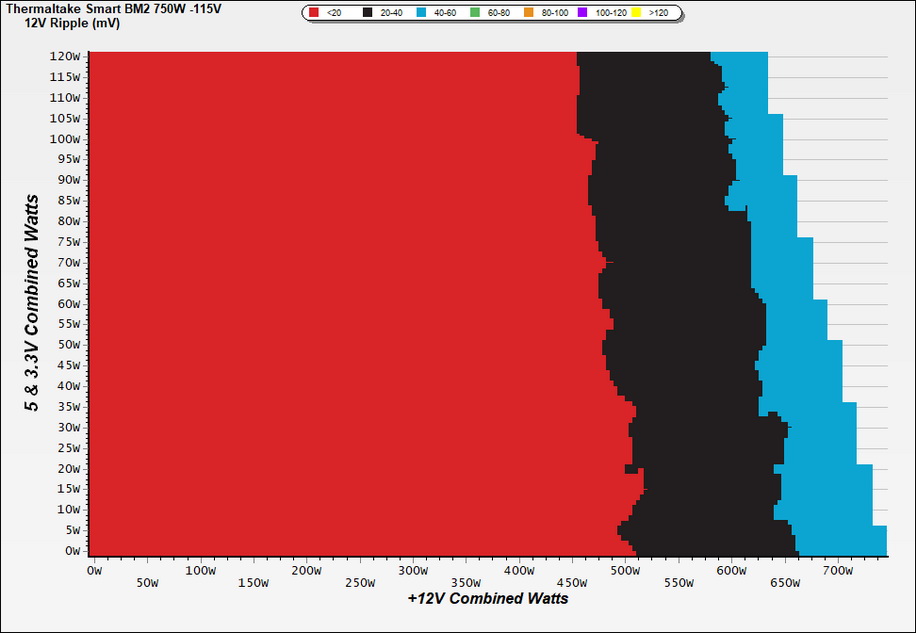Screen dimensions: 916x633
Task: Click the '100-120' legend label text
Action: (x=611, y=13)
